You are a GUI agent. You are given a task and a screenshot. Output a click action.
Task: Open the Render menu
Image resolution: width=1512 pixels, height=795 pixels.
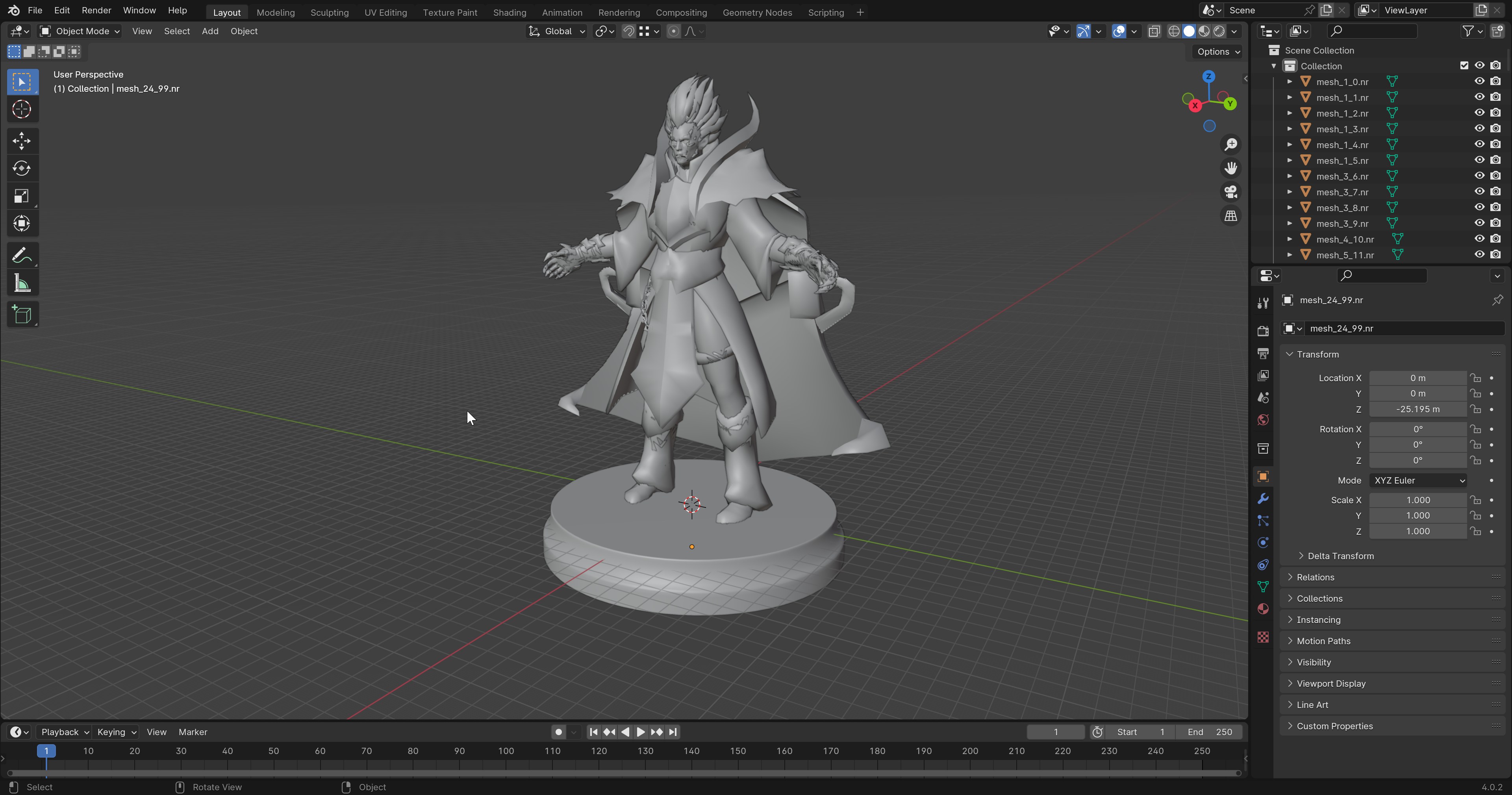[96, 11]
